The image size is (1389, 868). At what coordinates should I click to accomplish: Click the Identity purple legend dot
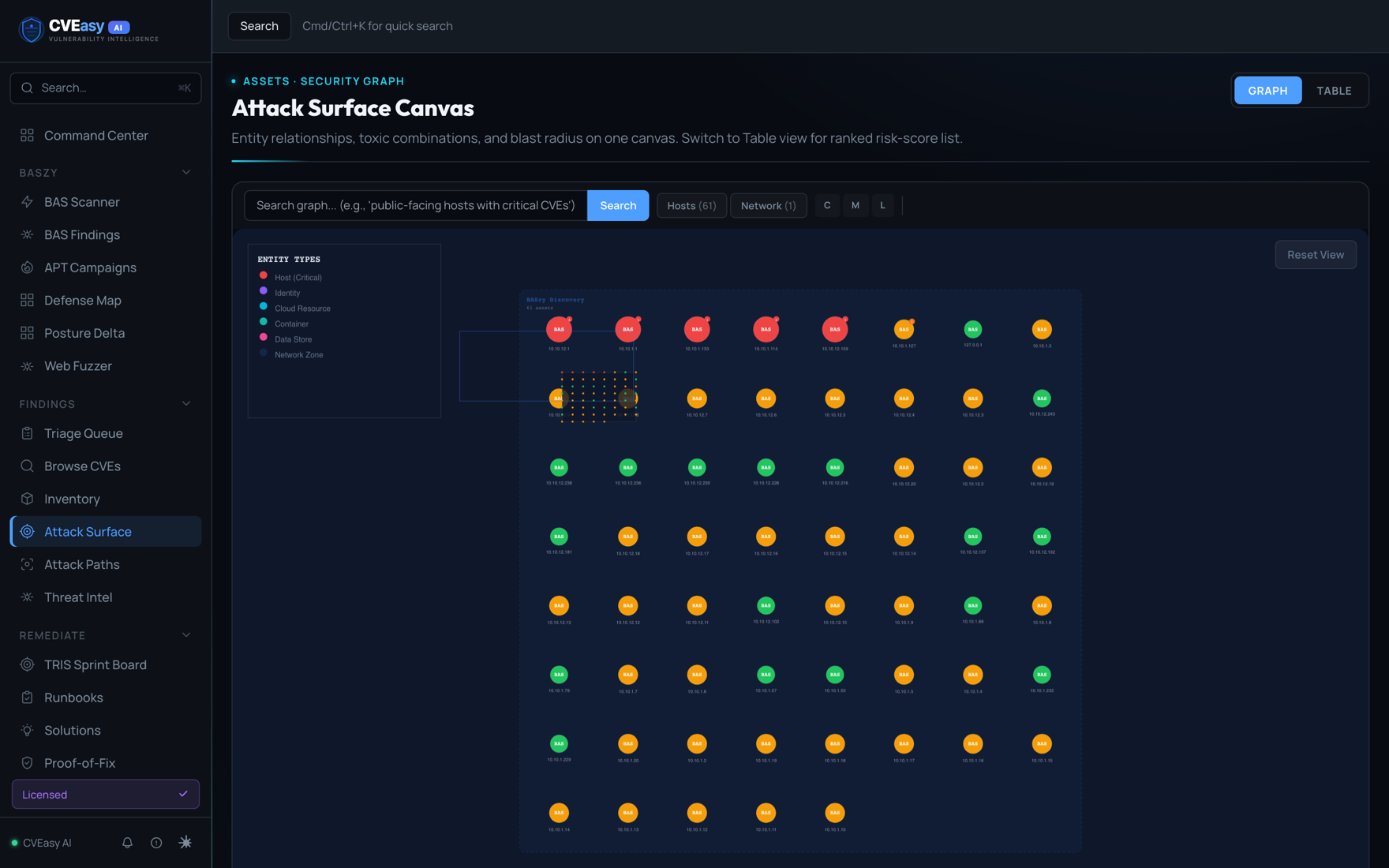pyautogui.click(x=264, y=291)
